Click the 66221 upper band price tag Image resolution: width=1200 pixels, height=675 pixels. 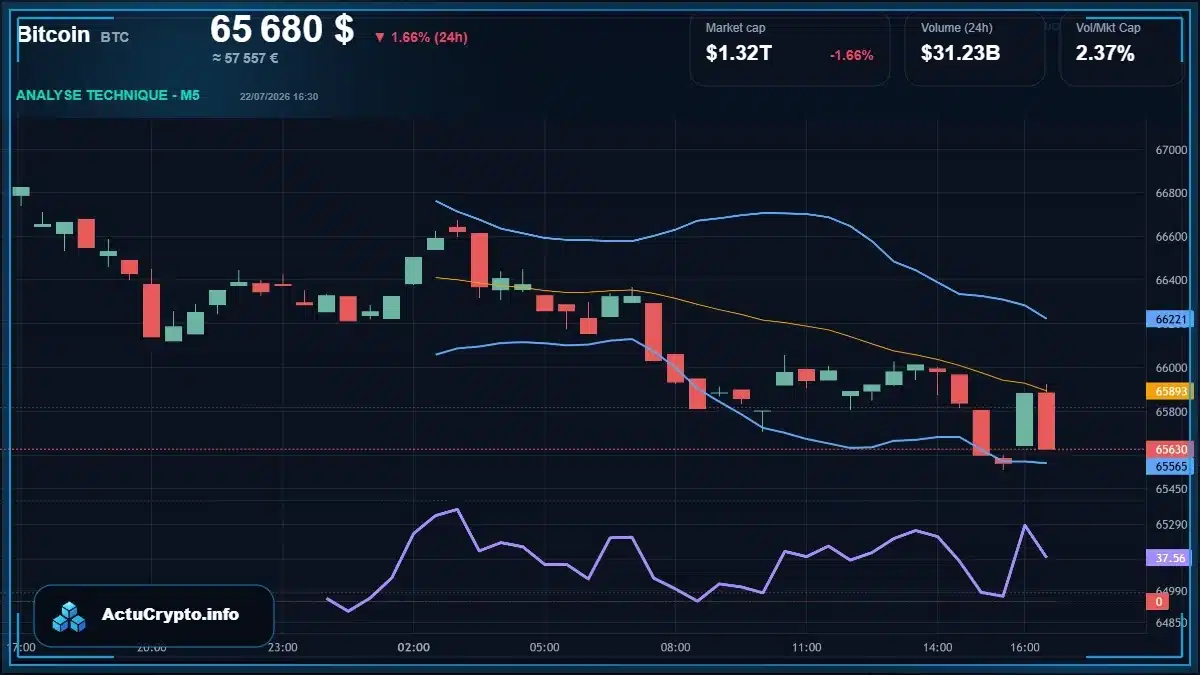click(1169, 320)
